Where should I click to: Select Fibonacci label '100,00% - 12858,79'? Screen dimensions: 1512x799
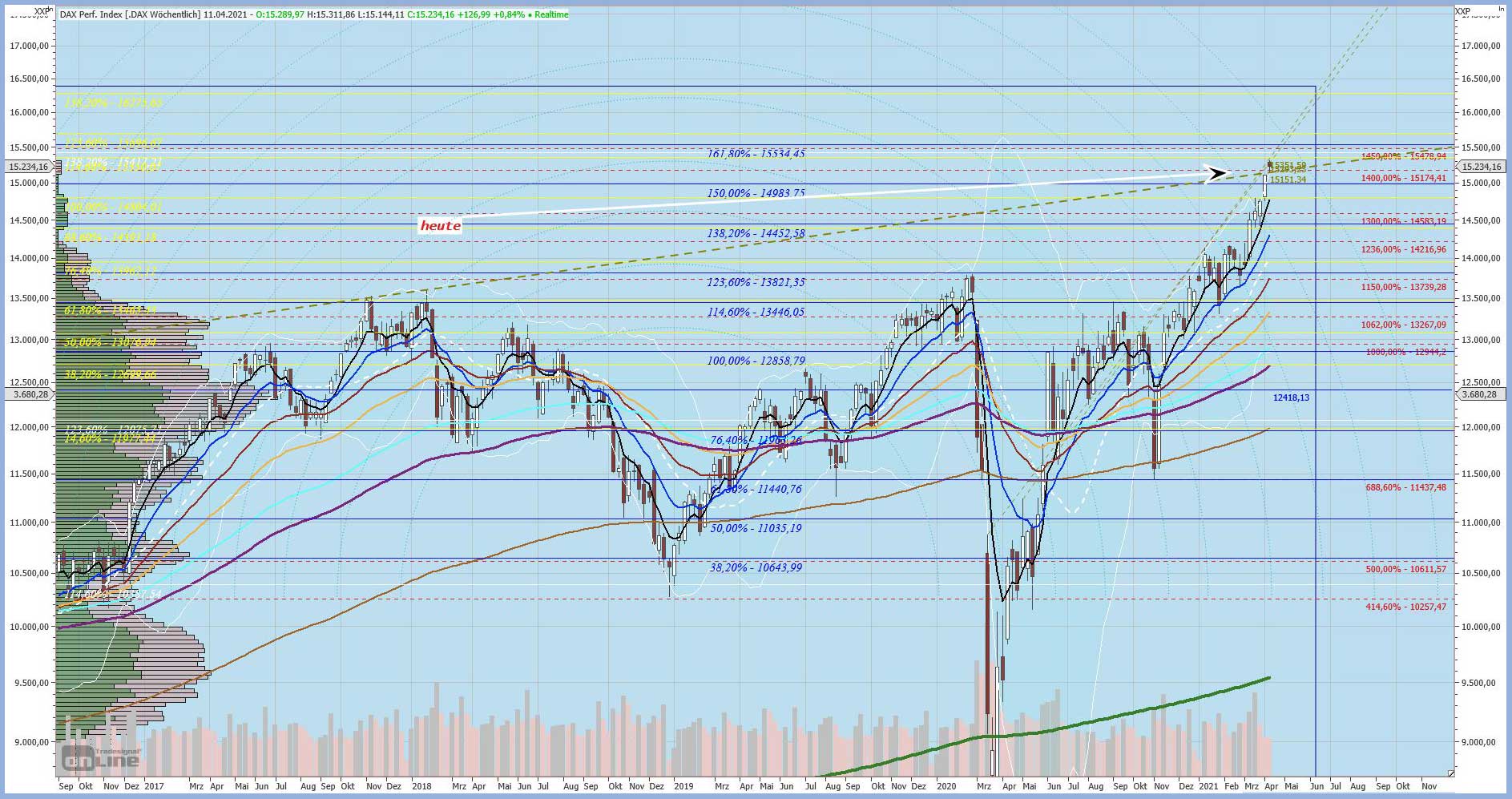tap(756, 361)
